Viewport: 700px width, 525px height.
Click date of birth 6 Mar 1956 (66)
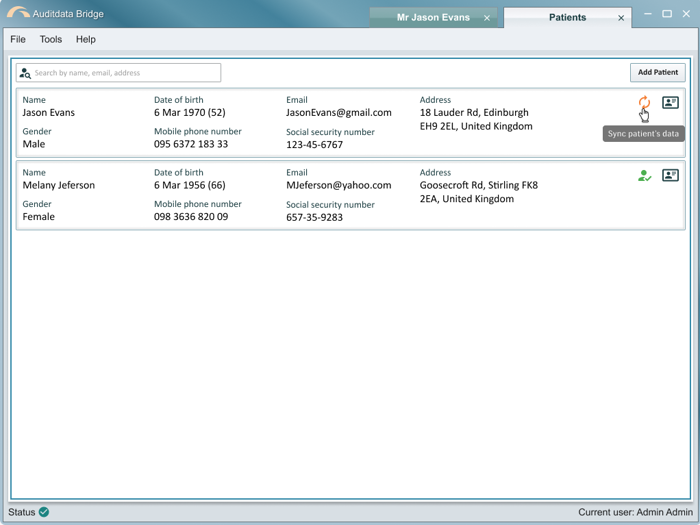pos(190,185)
